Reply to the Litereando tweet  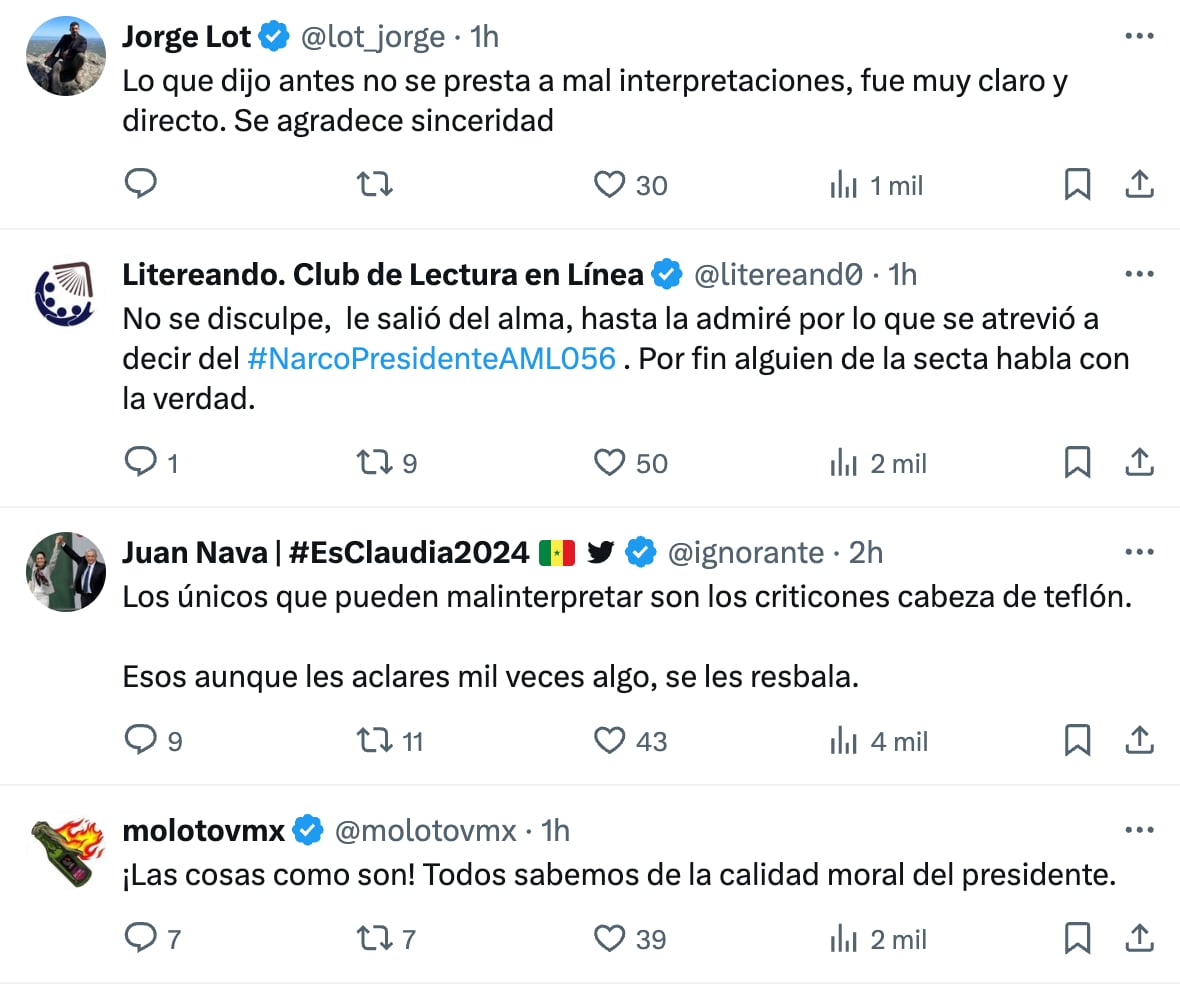(x=140, y=462)
